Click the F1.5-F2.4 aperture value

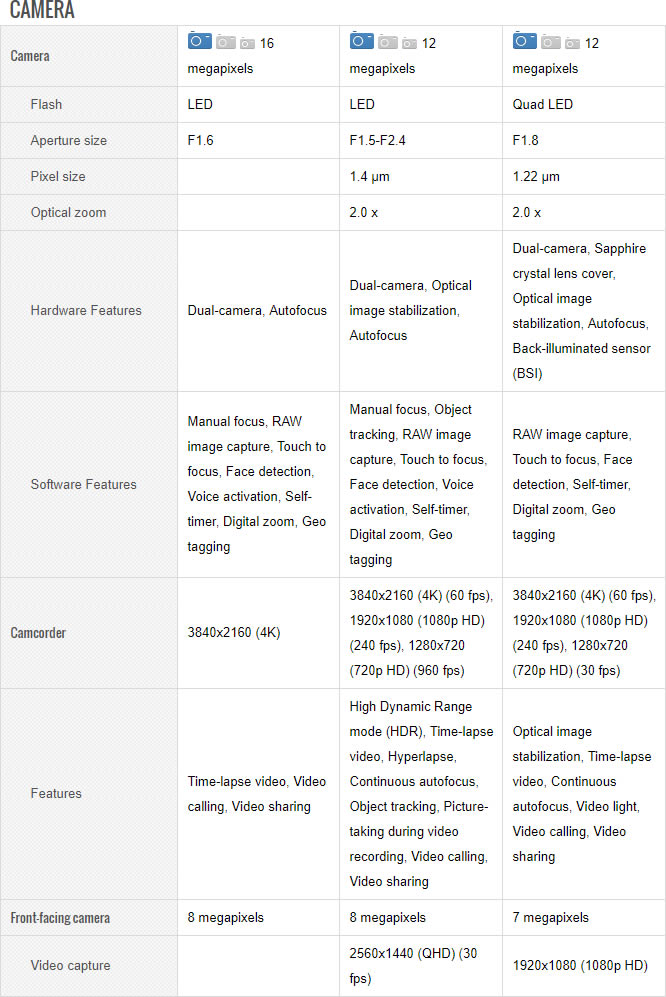coord(378,140)
